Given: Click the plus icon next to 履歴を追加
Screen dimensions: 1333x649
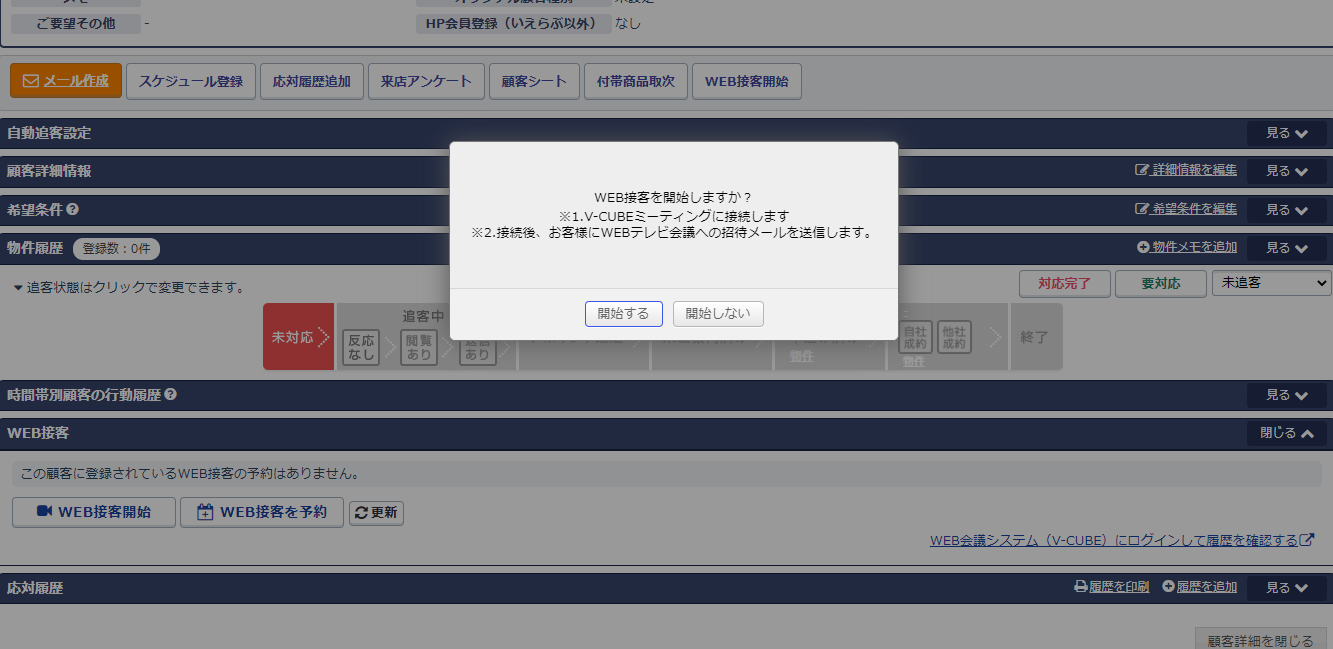Looking at the screenshot, I should point(1165,587).
